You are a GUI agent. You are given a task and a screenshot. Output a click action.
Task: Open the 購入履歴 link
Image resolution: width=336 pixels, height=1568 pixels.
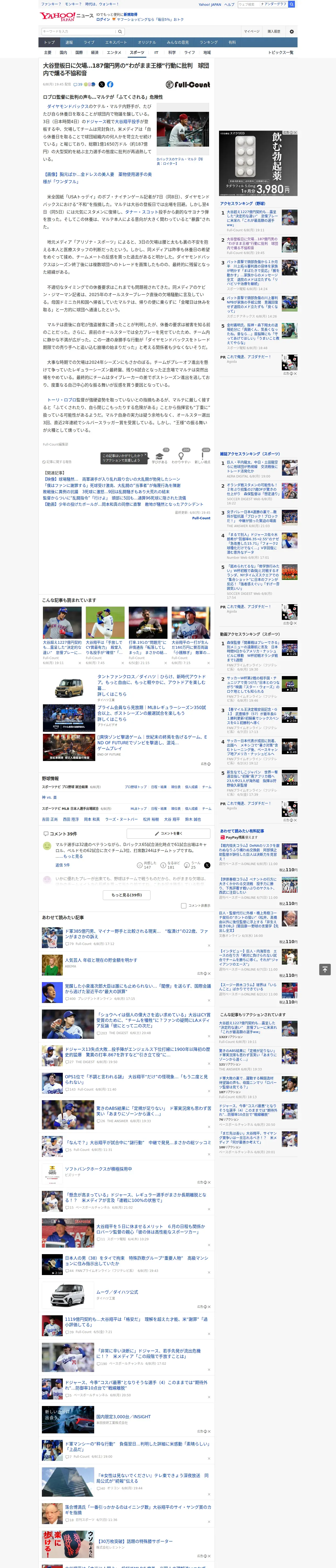point(274,32)
